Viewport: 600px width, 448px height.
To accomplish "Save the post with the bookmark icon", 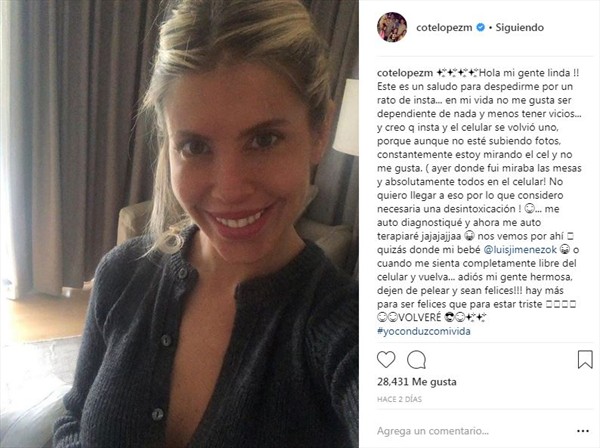I will coord(585,360).
